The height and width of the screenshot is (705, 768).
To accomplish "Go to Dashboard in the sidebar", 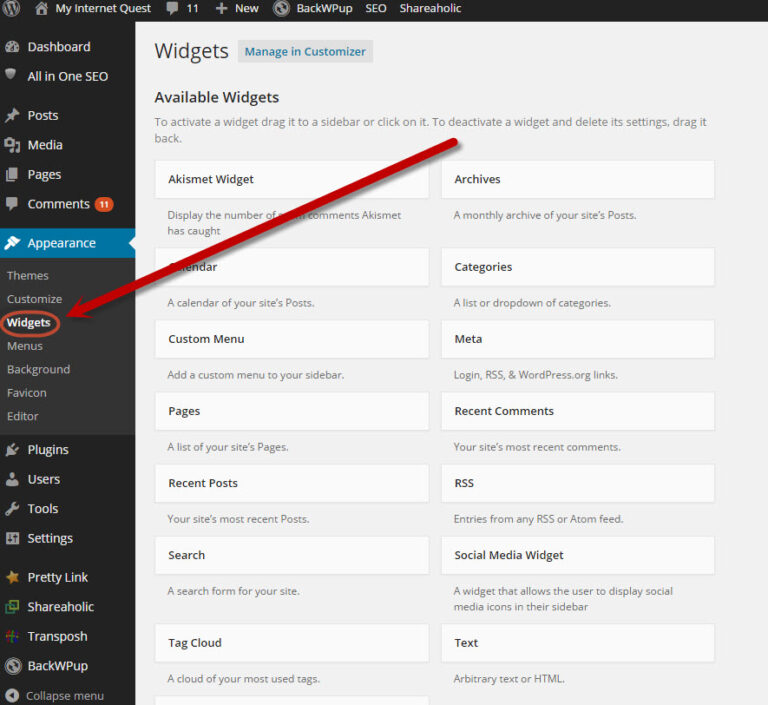I will point(59,47).
